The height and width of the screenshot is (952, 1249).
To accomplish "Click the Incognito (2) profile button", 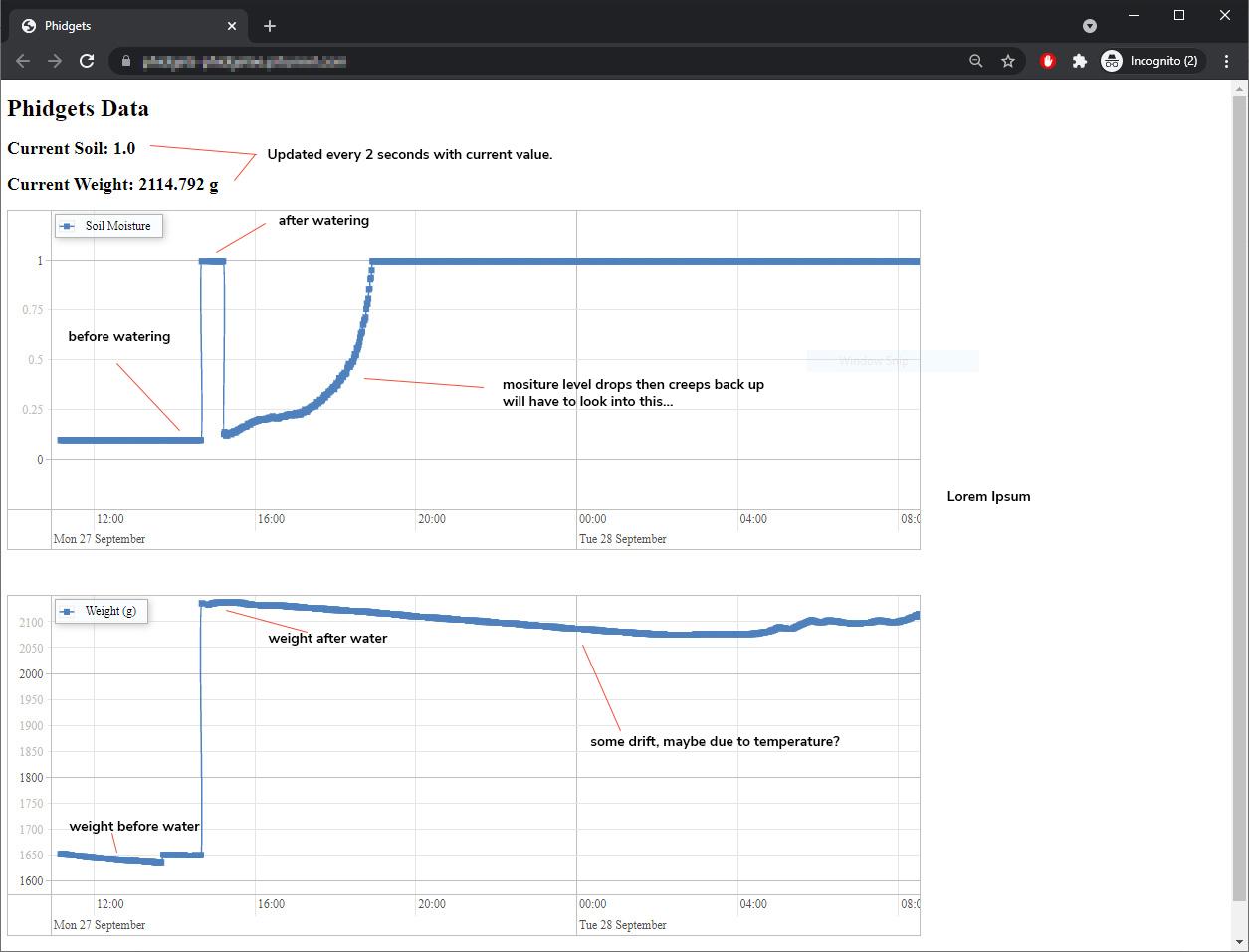I will click(1151, 61).
